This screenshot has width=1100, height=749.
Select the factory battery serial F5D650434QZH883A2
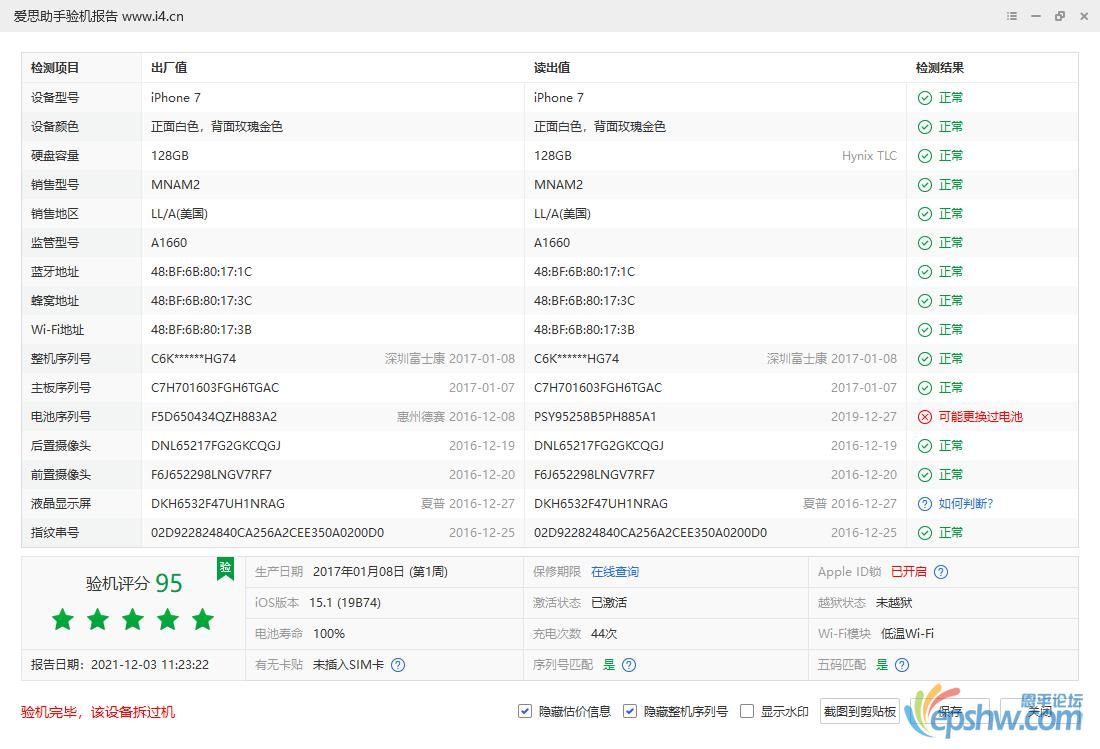(214, 417)
